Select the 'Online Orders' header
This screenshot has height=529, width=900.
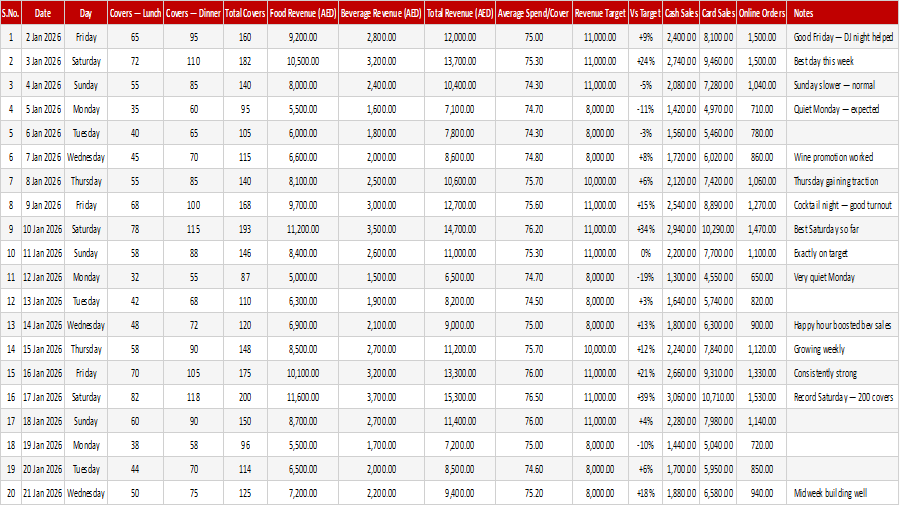[x=762, y=13]
